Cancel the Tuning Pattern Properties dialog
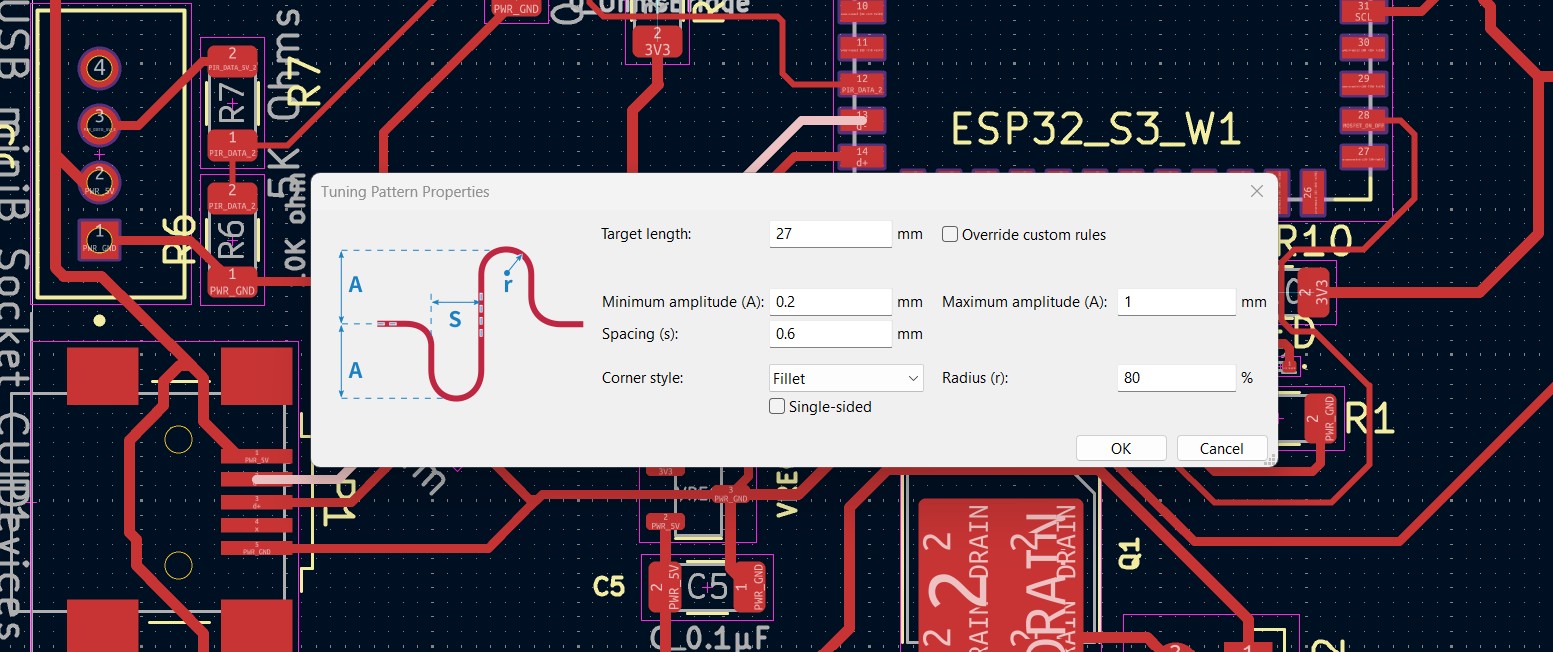Image resolution: width=1553 pixels, height=652 pixels. point(1222,448)
